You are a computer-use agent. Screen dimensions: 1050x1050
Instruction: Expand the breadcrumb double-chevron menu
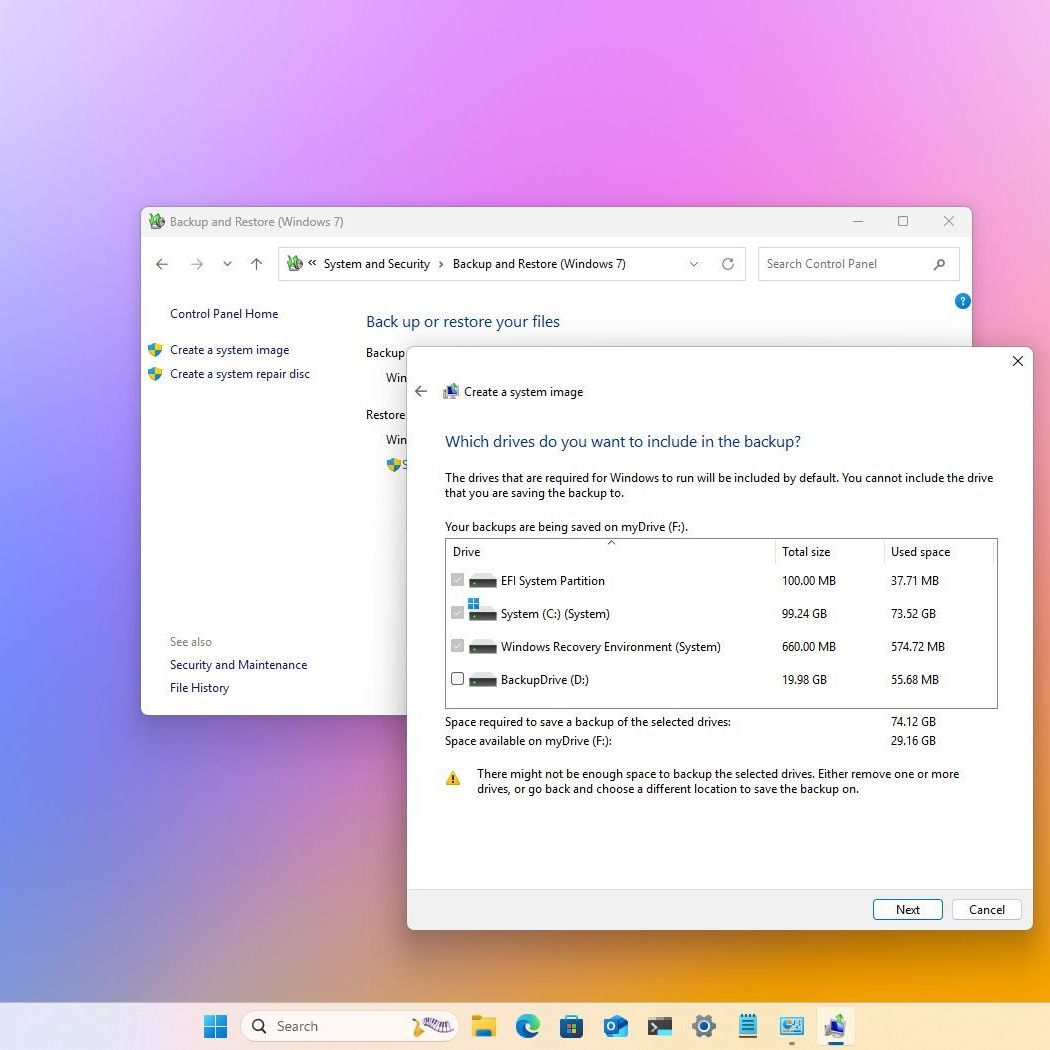[312, 263]
